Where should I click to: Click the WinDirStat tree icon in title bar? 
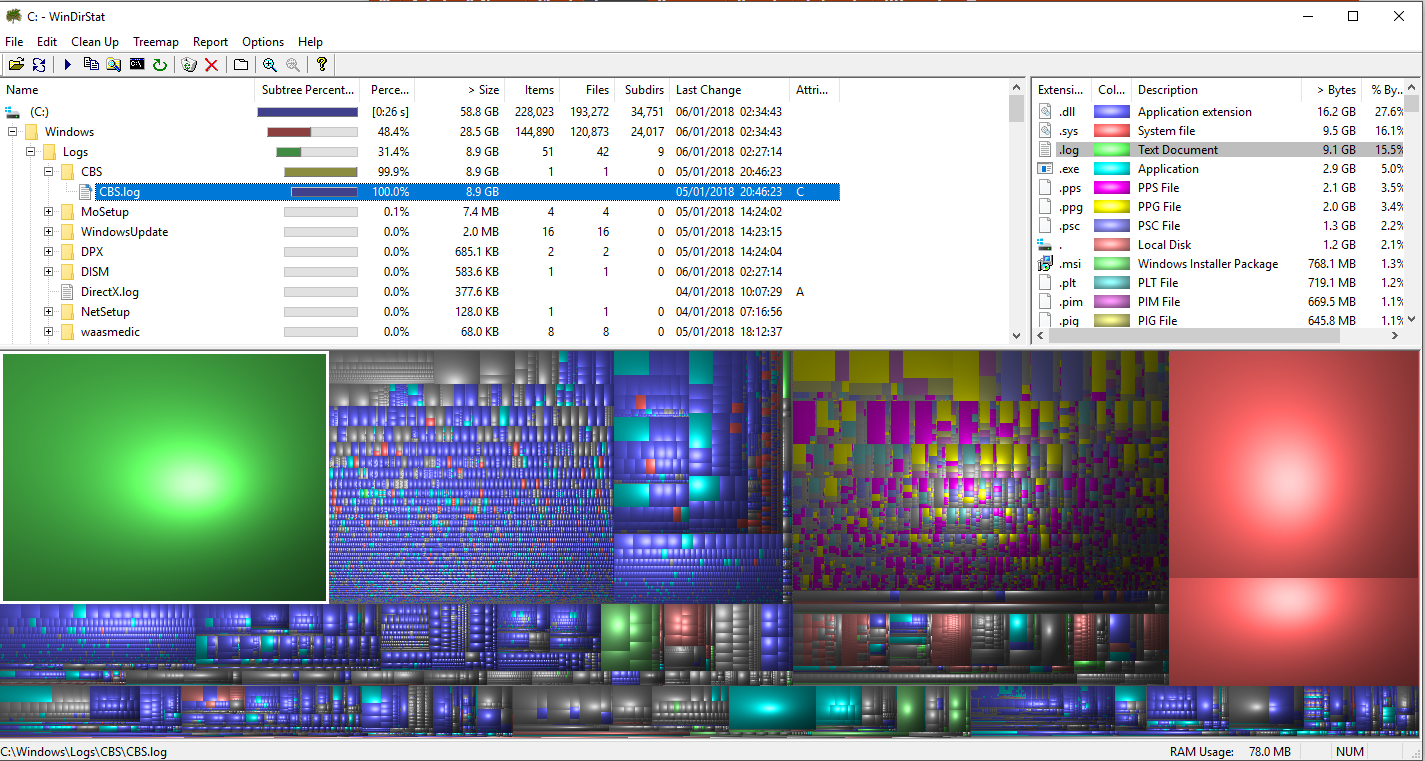tap(14, 15)
